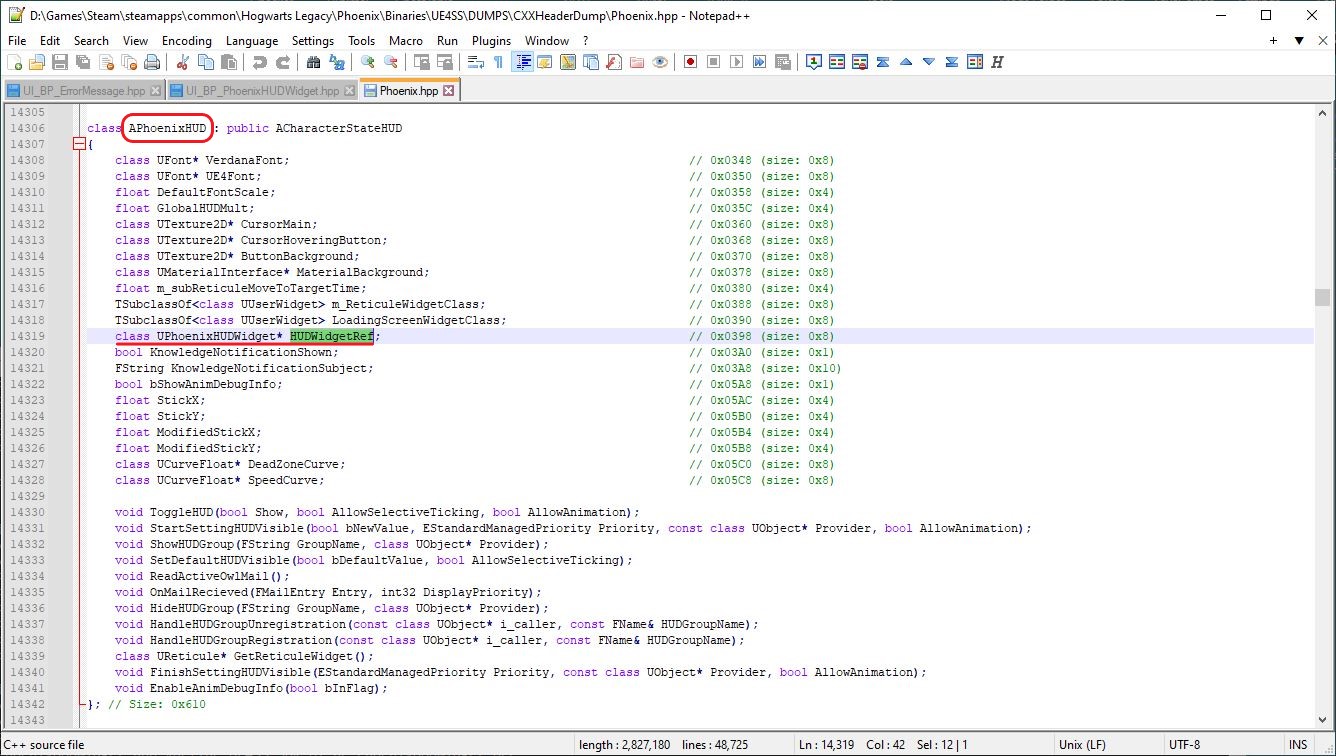Run macro multiple times icon

tap(759, 62)
